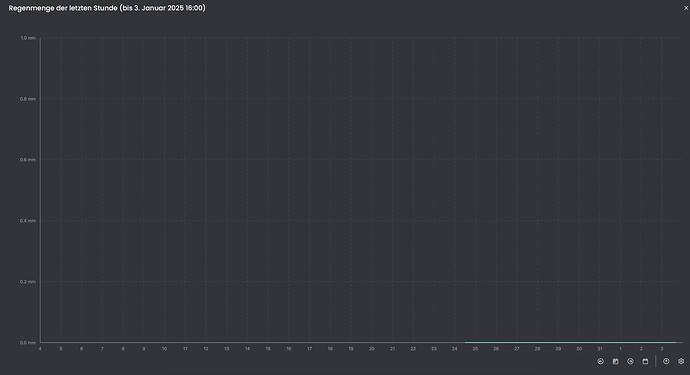Click the x-axis tick labeled 20
Viewport: 690px width, 375px height.
(372, 349)
